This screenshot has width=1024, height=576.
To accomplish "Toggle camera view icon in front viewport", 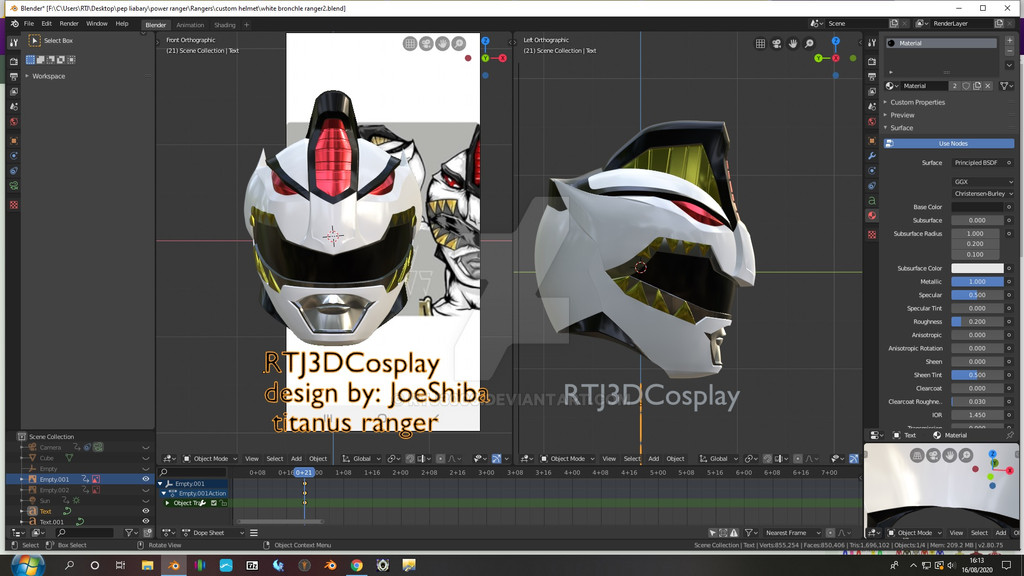I will (x=426, y=44).
